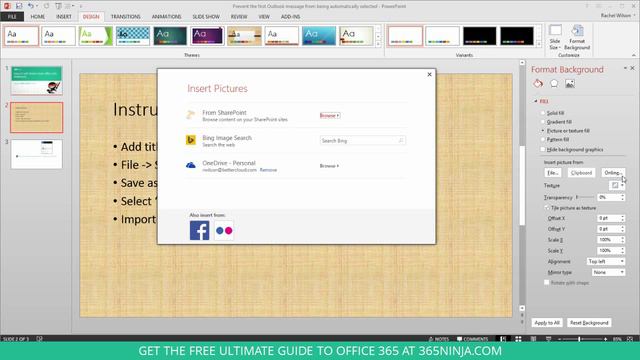Close the Insert Pictures dialog

(x=429, y=74)
